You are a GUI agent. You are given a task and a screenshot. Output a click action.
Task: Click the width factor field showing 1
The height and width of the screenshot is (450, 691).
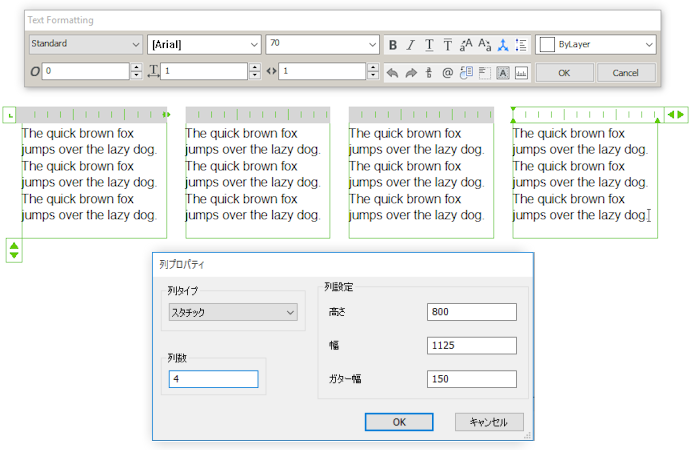point(204,71)
